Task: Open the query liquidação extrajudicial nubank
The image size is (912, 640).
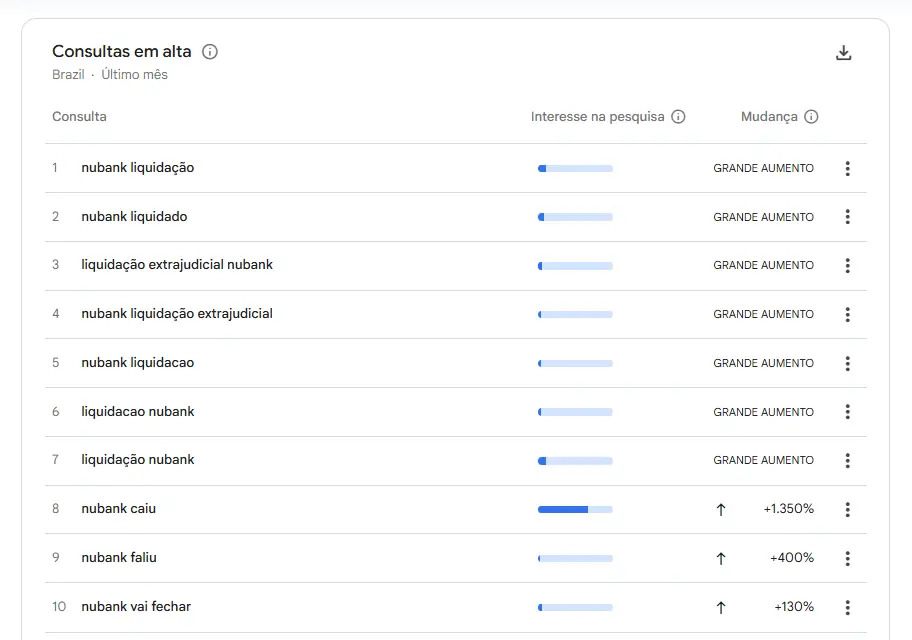Action: (177, 265)
